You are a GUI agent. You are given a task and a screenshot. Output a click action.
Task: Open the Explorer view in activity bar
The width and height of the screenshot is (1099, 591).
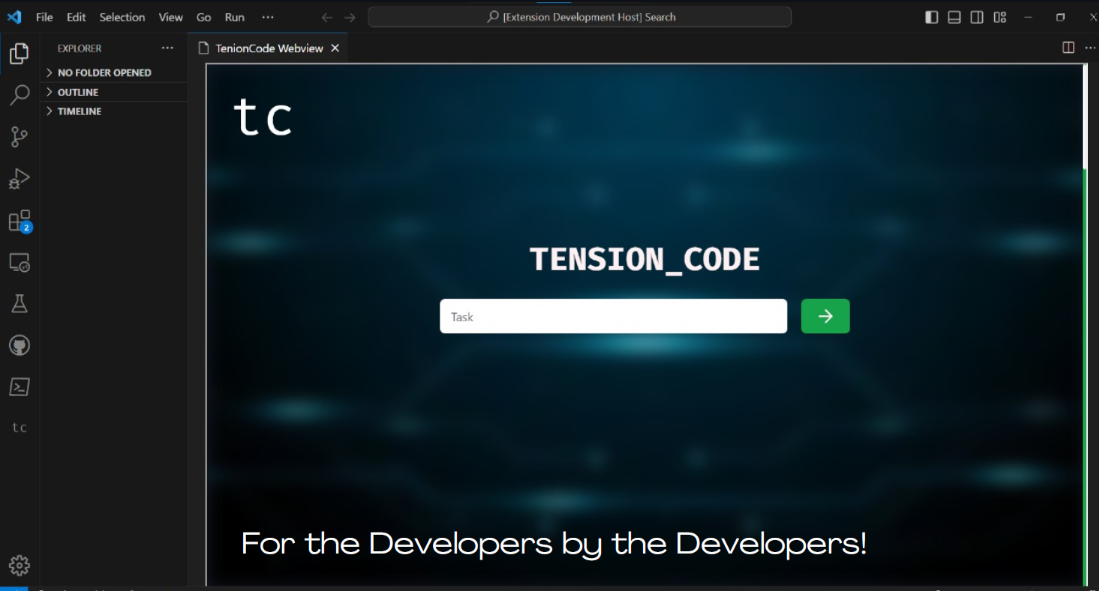[19, 54]
